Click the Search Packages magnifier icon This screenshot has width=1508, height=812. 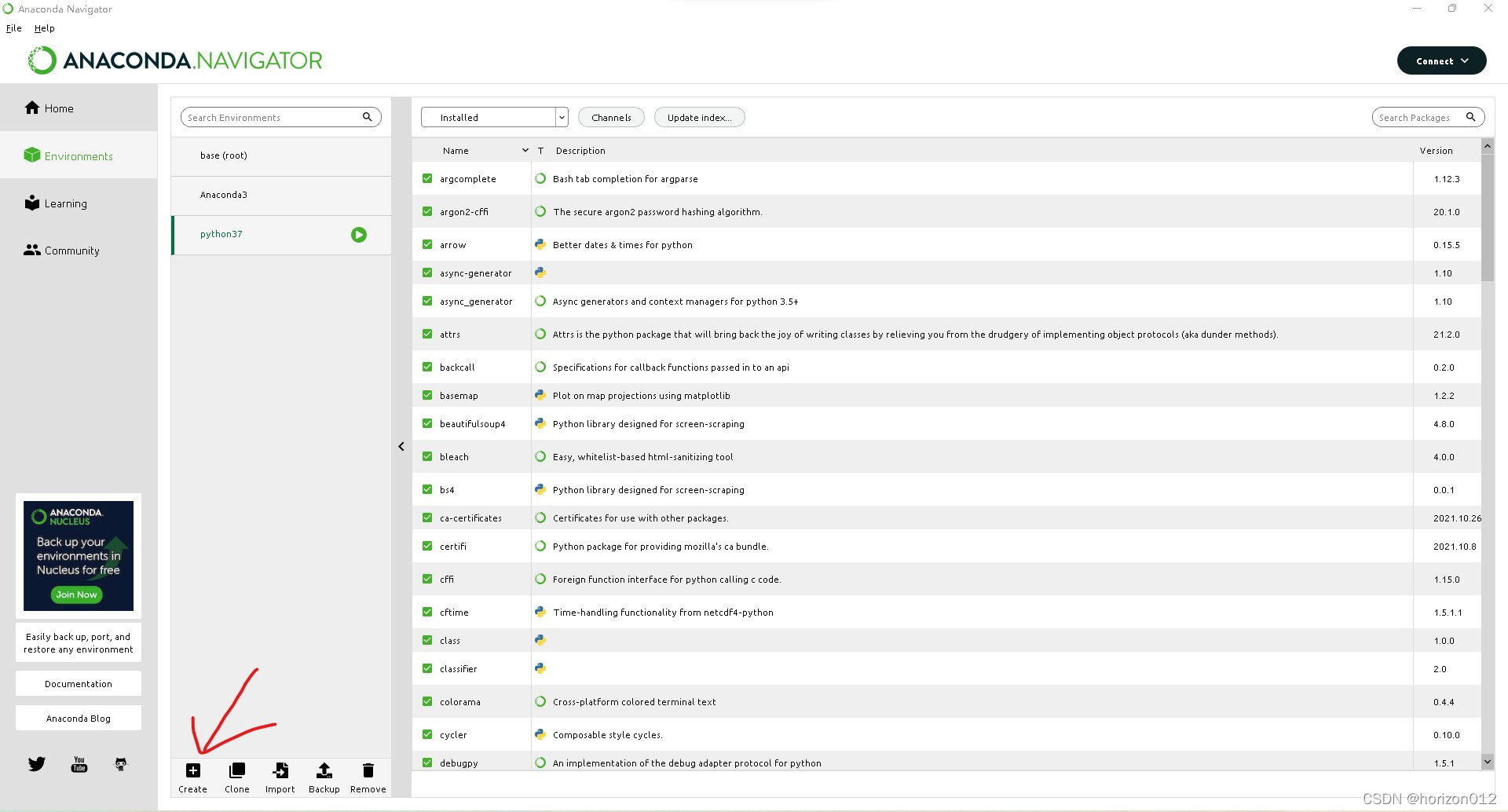pos(1470,117)
